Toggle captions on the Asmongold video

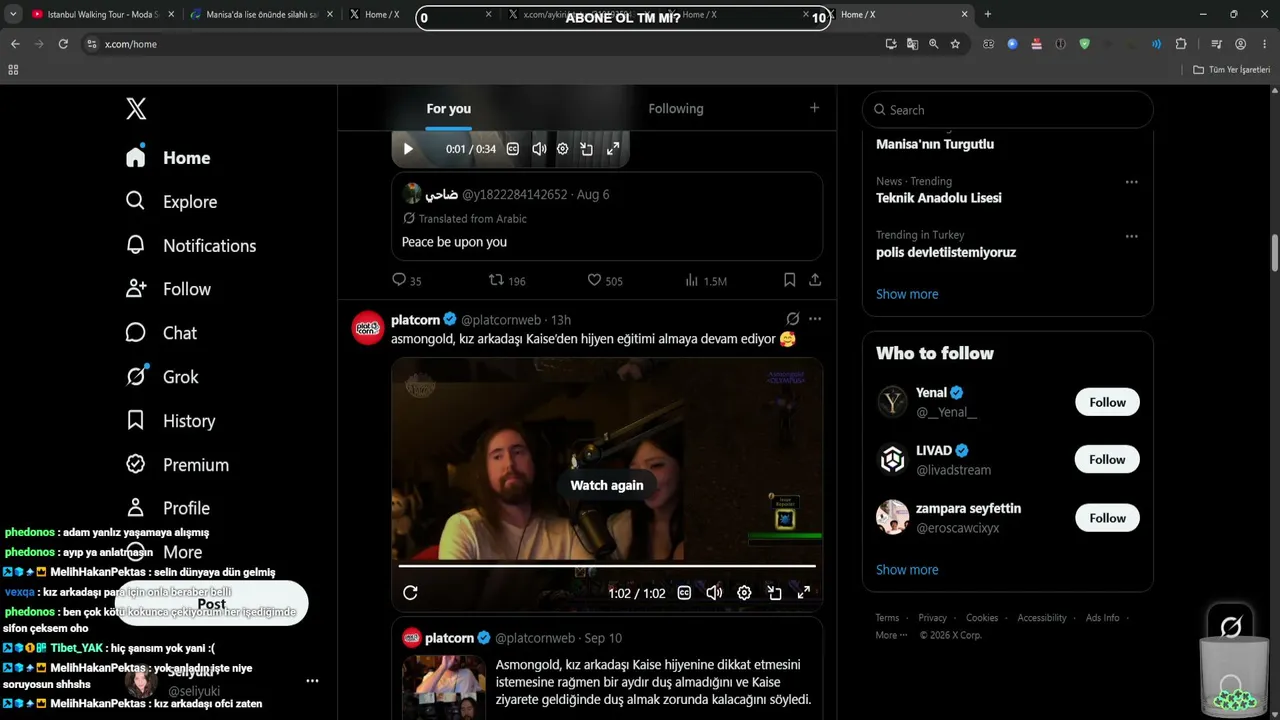(x=684, y=593)
